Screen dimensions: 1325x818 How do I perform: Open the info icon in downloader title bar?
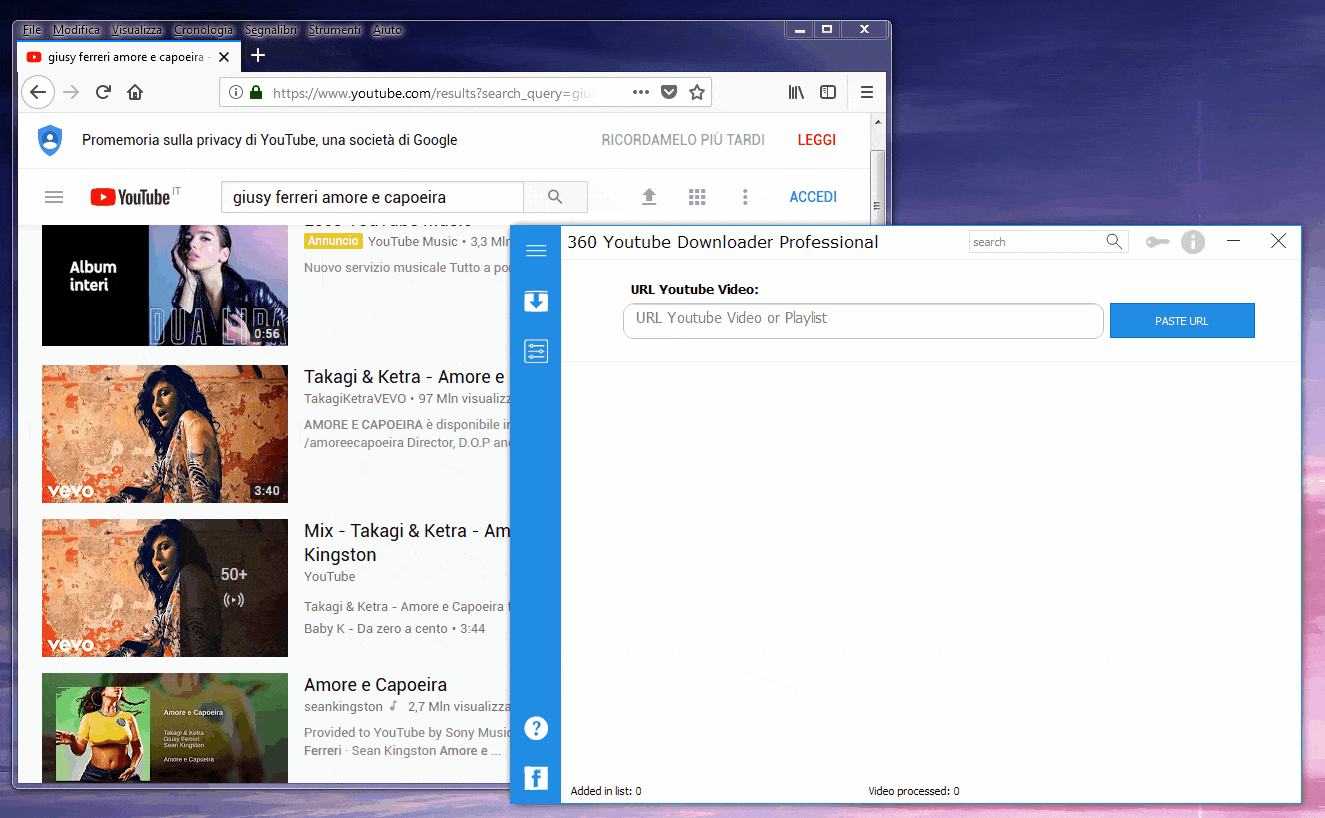(1193, 242)
